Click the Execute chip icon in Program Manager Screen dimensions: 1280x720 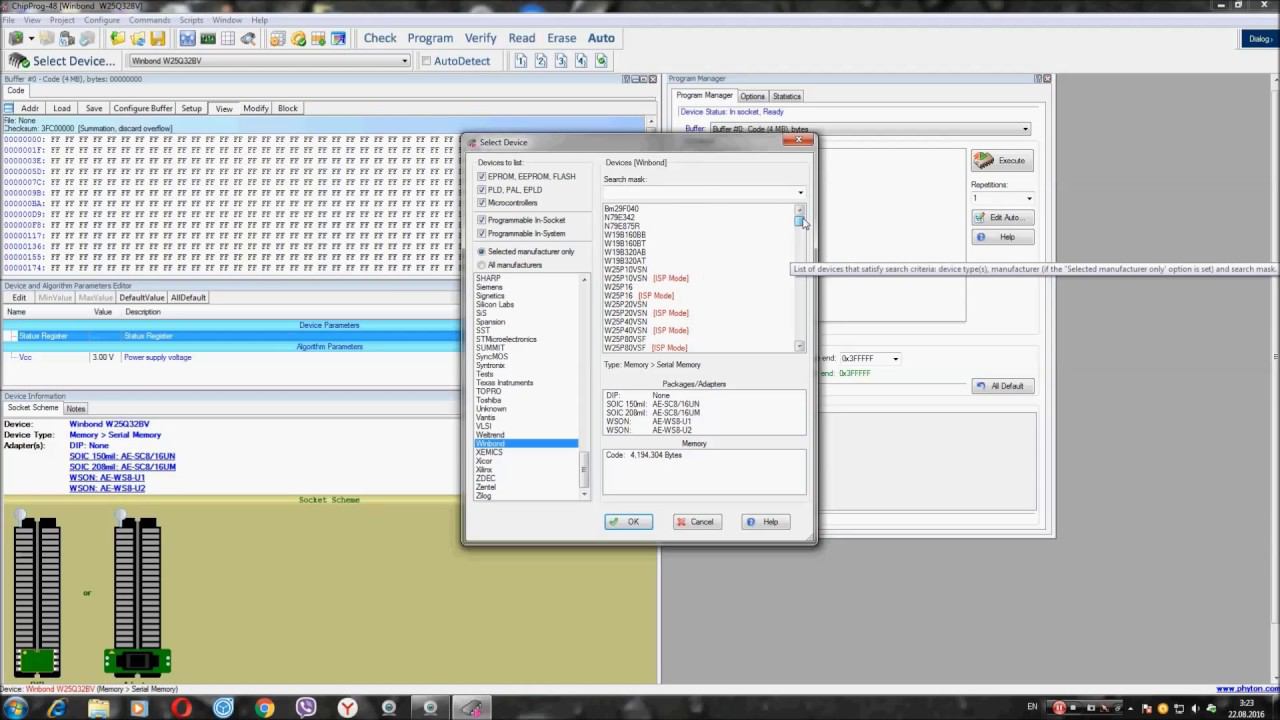(x=985, y=160)
